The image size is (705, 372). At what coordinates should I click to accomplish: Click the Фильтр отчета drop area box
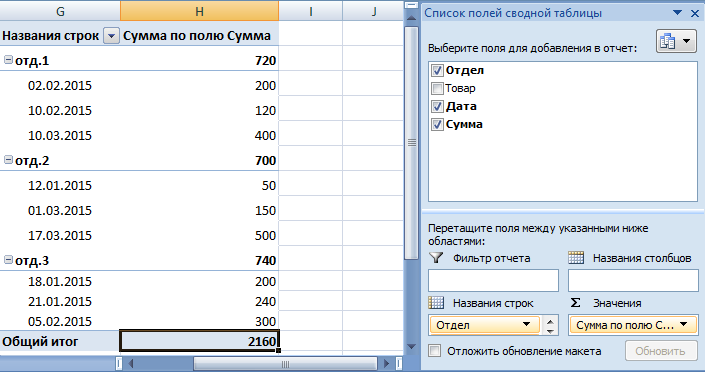[493, 281]
